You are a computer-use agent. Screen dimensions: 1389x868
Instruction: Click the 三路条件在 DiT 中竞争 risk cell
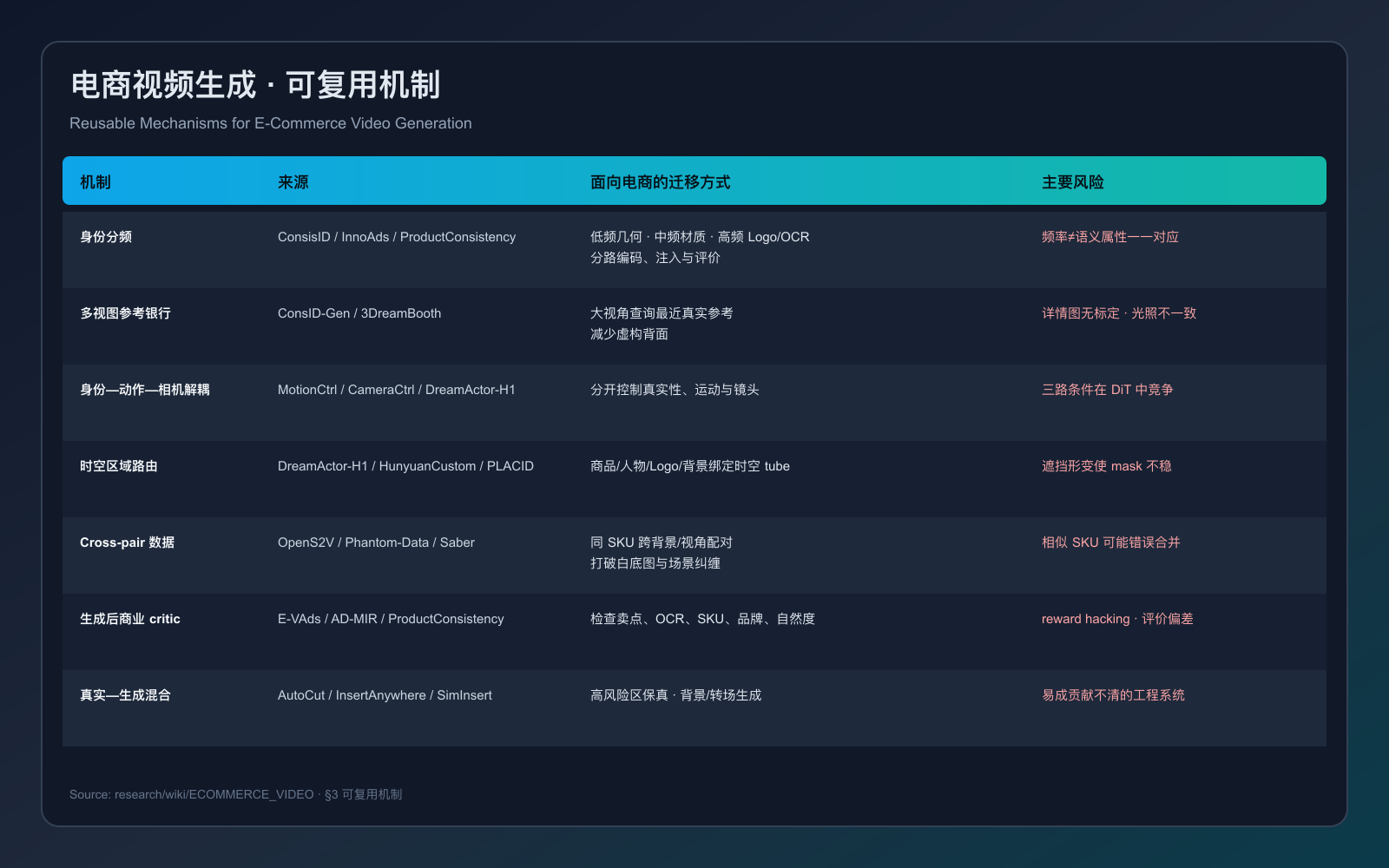[x=1107, y=390]
